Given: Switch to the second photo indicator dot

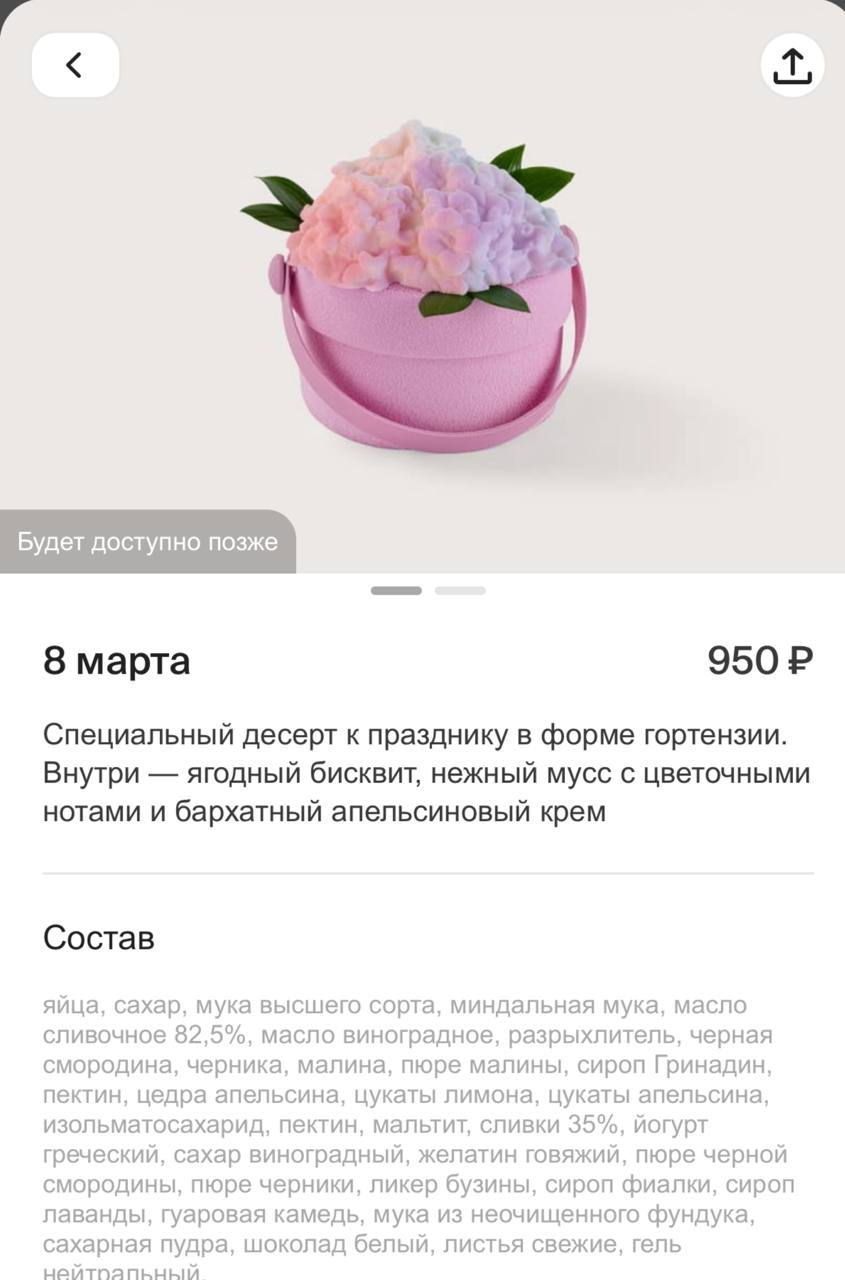Looking at the screenshot, I should [x=460, y=591].
